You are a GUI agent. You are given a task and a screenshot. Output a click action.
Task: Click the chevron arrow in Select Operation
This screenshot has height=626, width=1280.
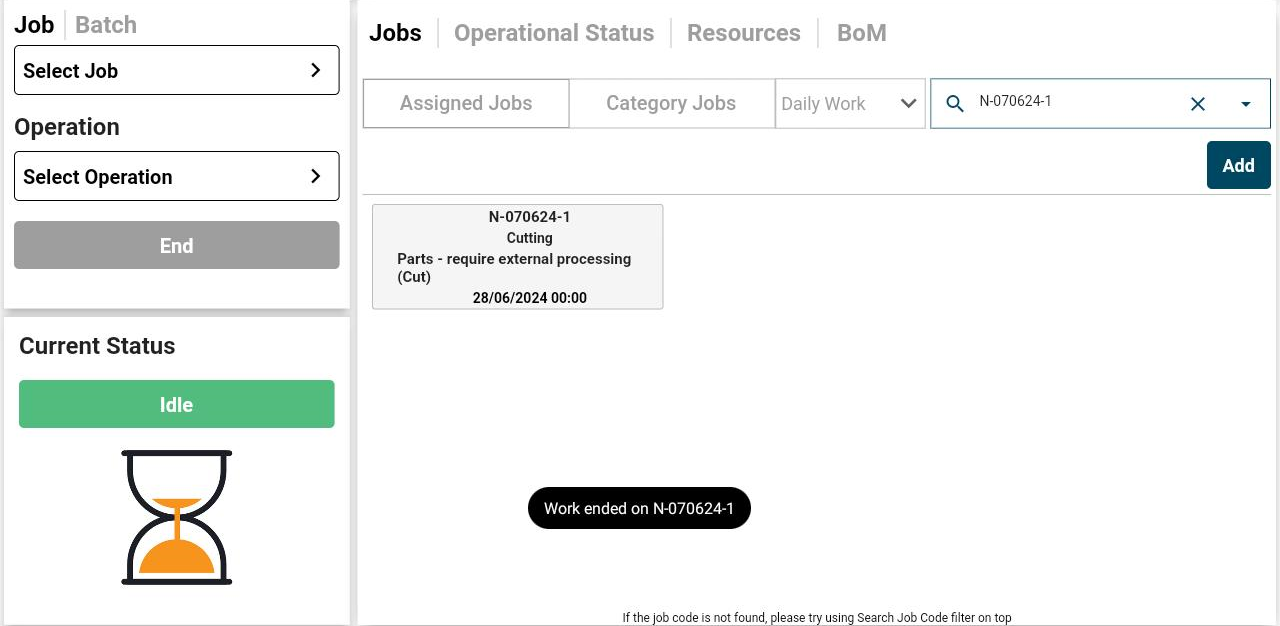point(315,176)
